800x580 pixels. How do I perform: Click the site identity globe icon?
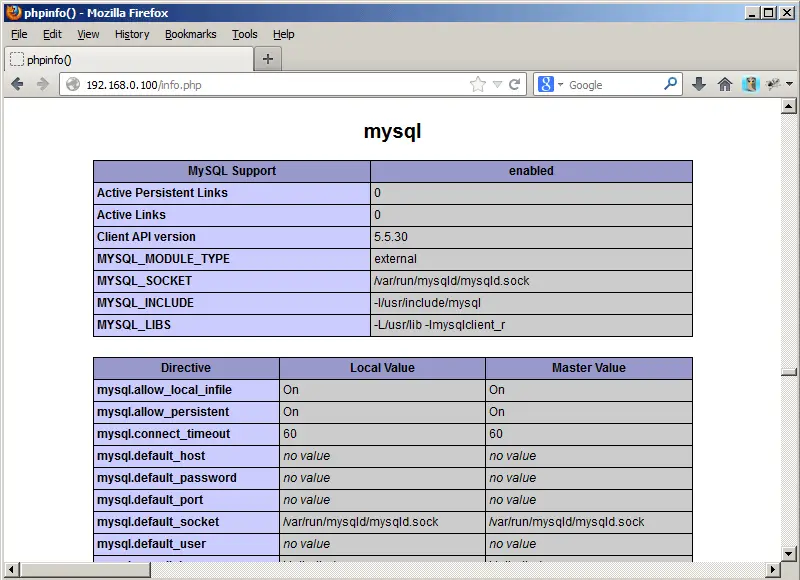tap(73, 84)
